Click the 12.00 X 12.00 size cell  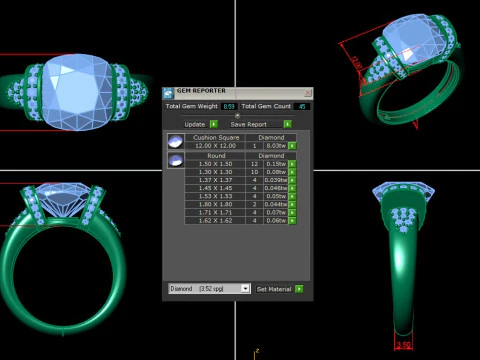(x=215, y=146)
